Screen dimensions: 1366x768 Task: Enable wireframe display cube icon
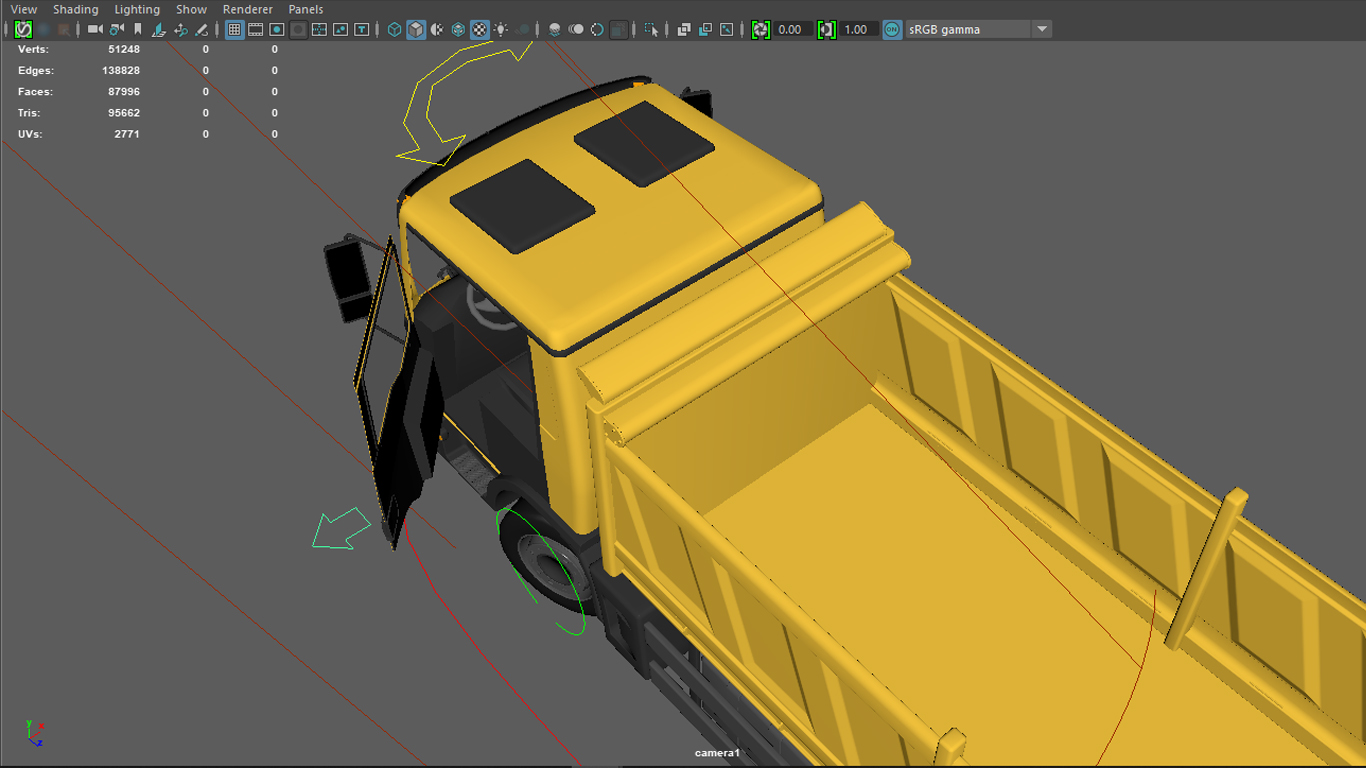395,30
